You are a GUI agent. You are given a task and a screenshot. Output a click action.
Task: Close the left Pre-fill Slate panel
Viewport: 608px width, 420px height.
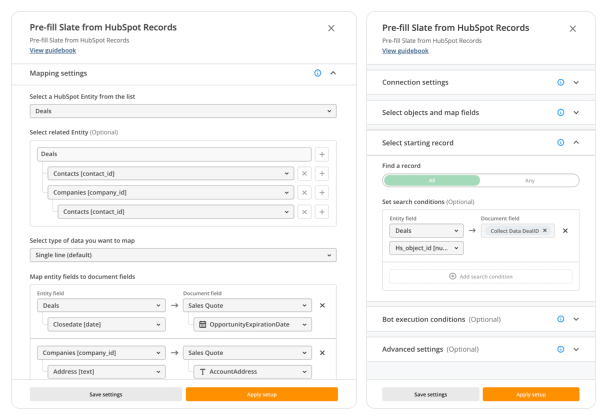[x=331, y=28]
